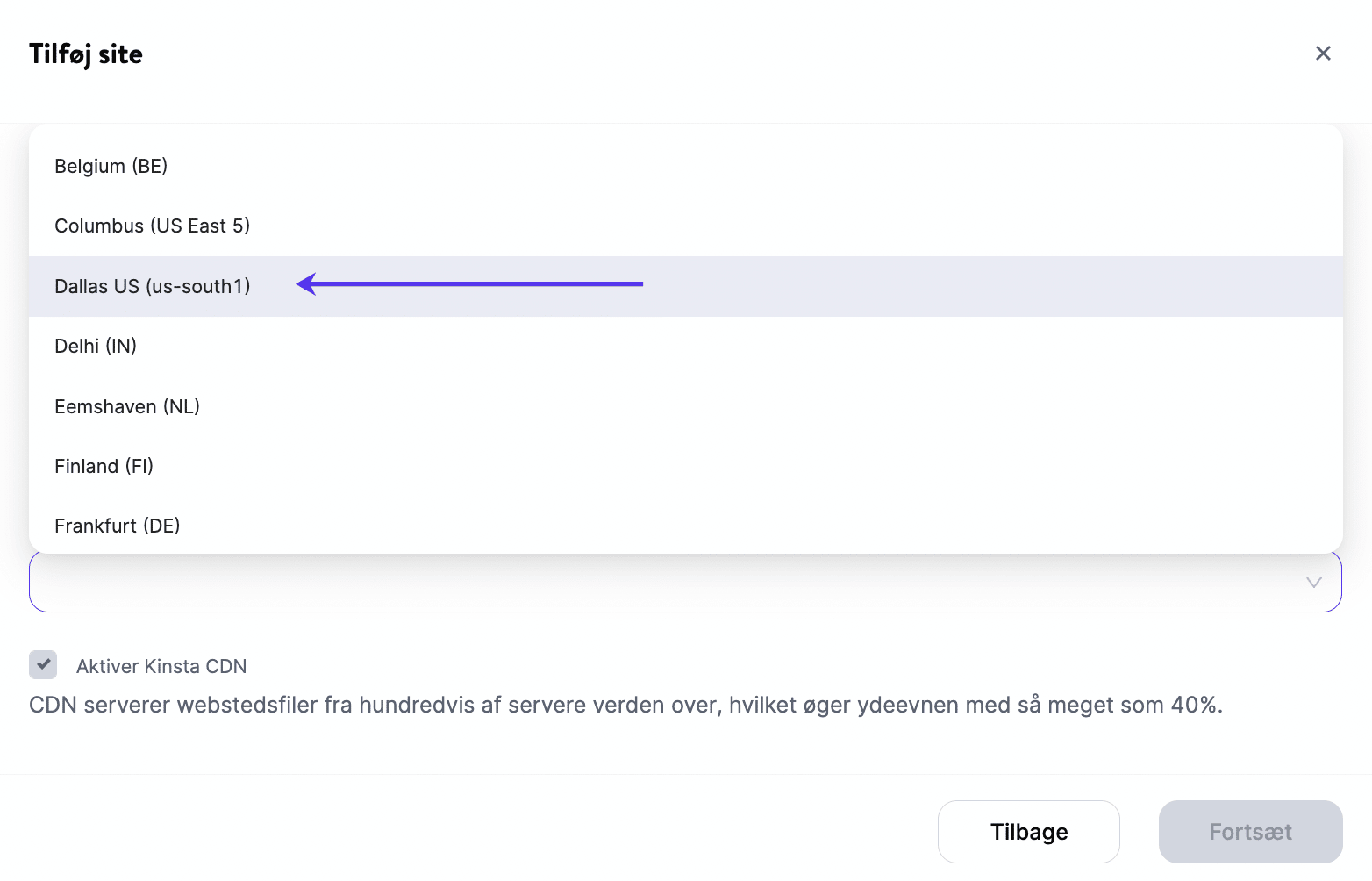Click the purple arrow pointing at Dallas
This screenshot has width=1372, height=881.
tap(474, 284)
